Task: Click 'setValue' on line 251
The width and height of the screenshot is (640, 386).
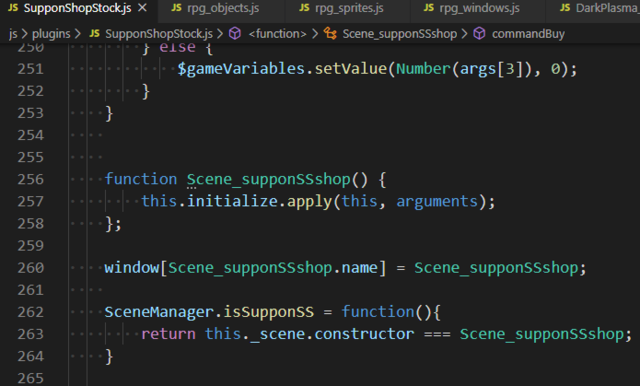Action: (x=351, y=69)
